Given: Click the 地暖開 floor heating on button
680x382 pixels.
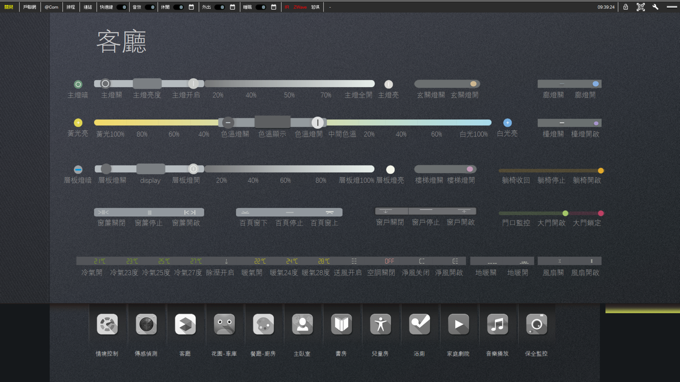Looking at the screenshot, I should pos(524,261).
